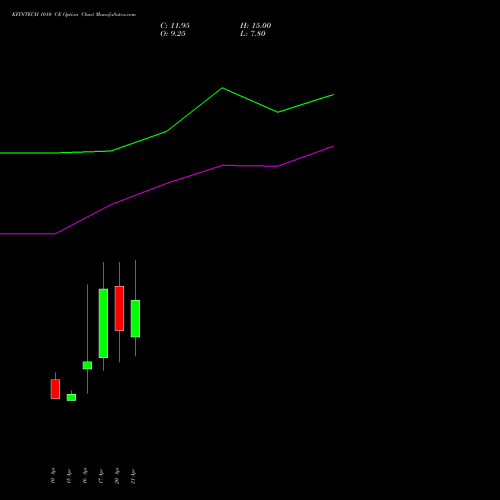
Task: Click the smallest green candlestick near the bottom
Action: 71,397
